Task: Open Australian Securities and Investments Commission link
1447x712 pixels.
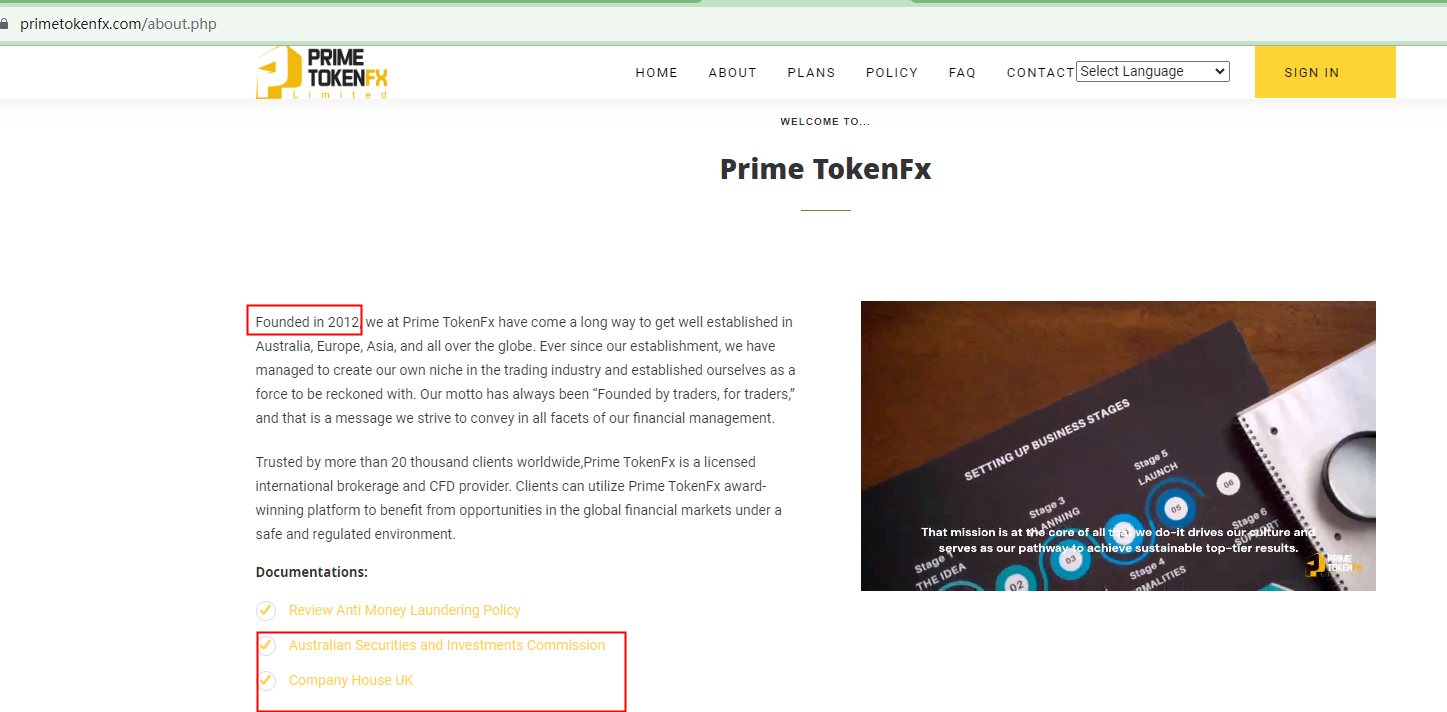Action: (447, 645)
